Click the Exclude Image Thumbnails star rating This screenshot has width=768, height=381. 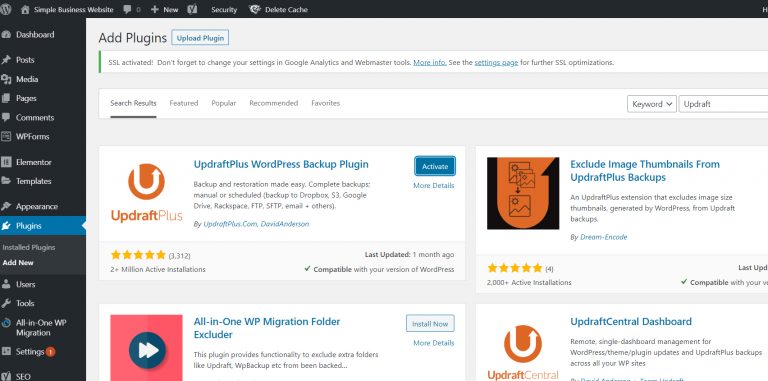[515, 268]
